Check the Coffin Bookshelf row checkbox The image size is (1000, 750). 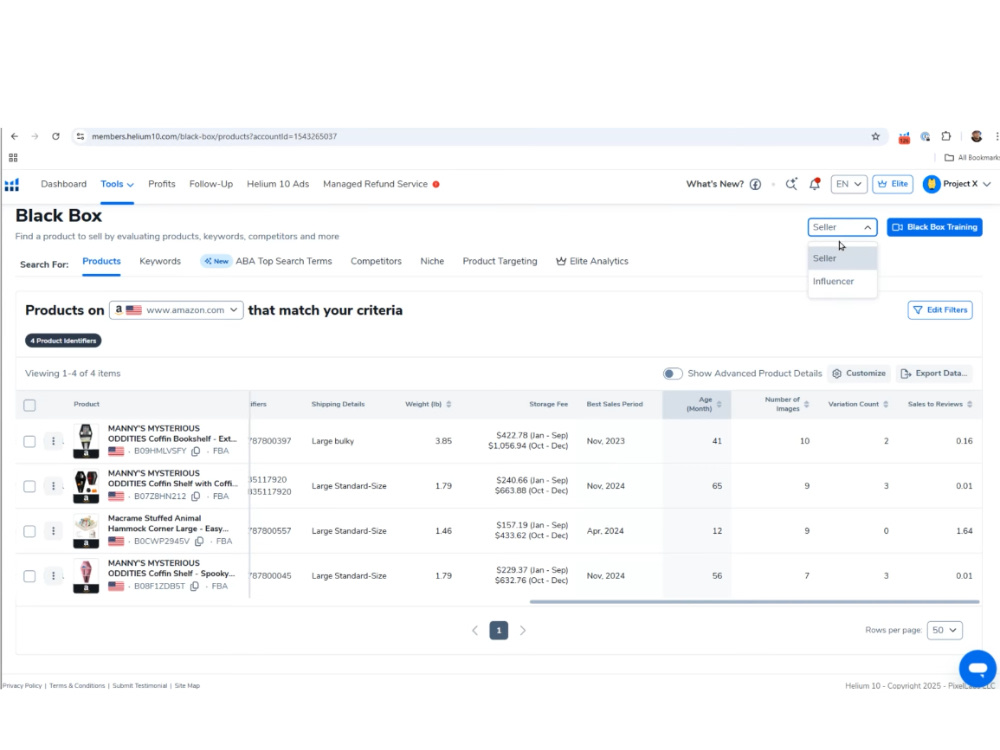click(x=29, y=441)
